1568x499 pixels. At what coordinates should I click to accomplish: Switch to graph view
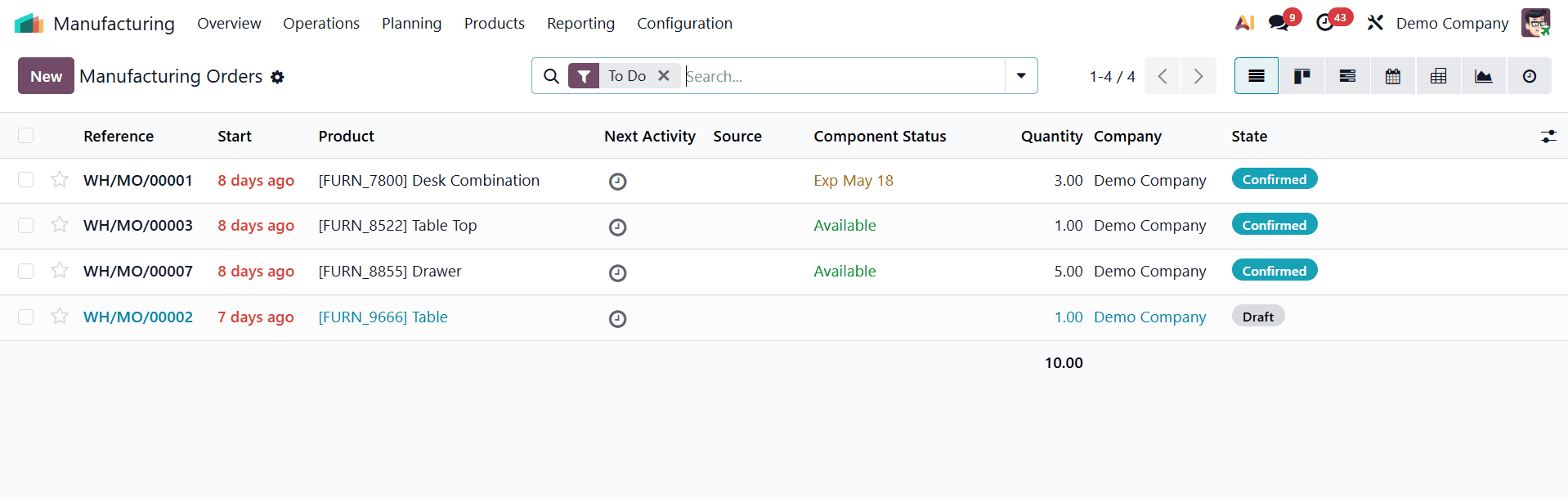[x=1484, y=76]
